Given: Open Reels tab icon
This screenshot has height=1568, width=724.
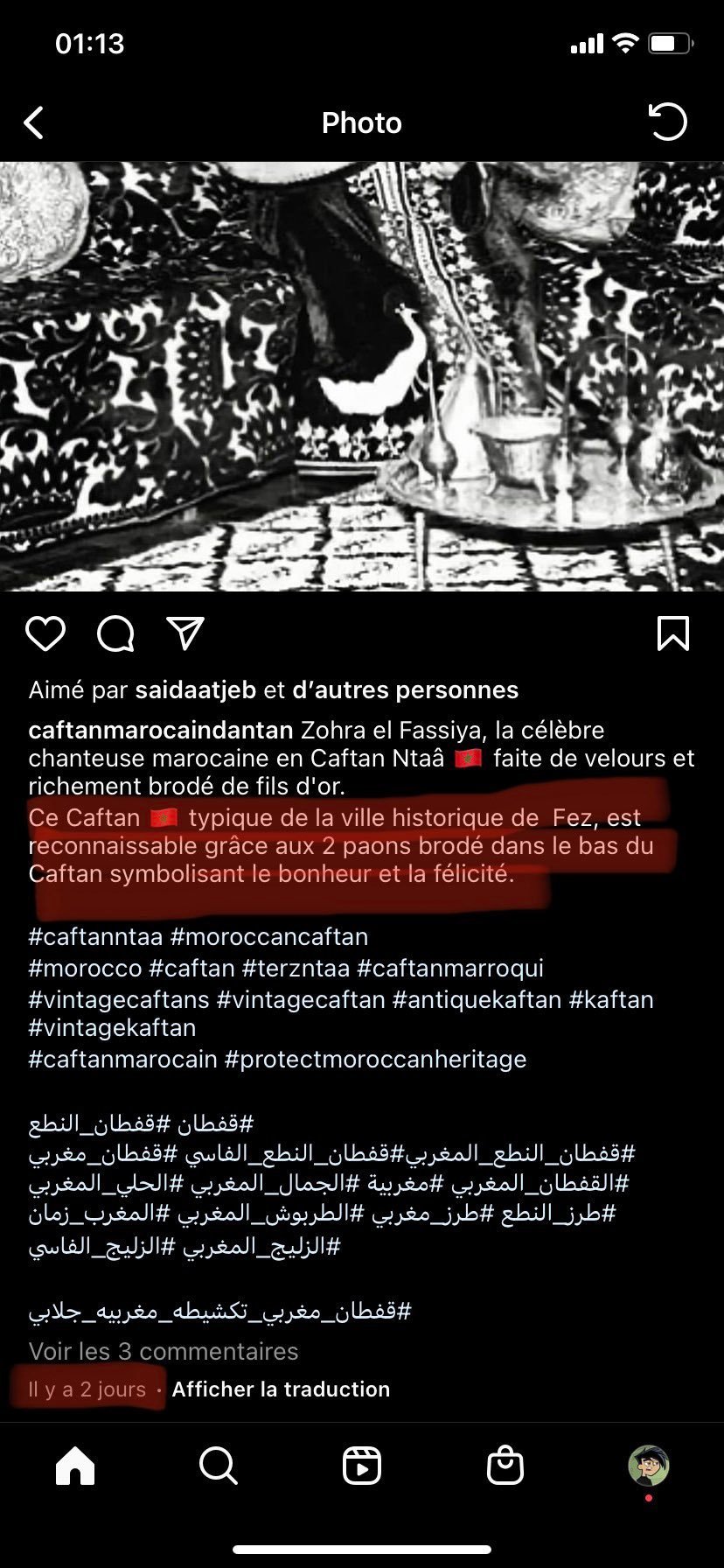Looking at the screenshot, I should coord(361,1465).
